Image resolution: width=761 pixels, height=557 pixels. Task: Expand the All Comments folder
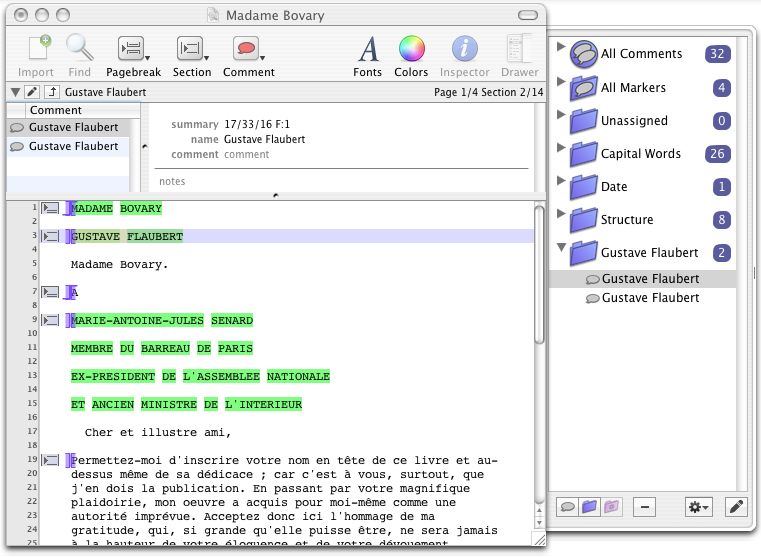[561, 48]
